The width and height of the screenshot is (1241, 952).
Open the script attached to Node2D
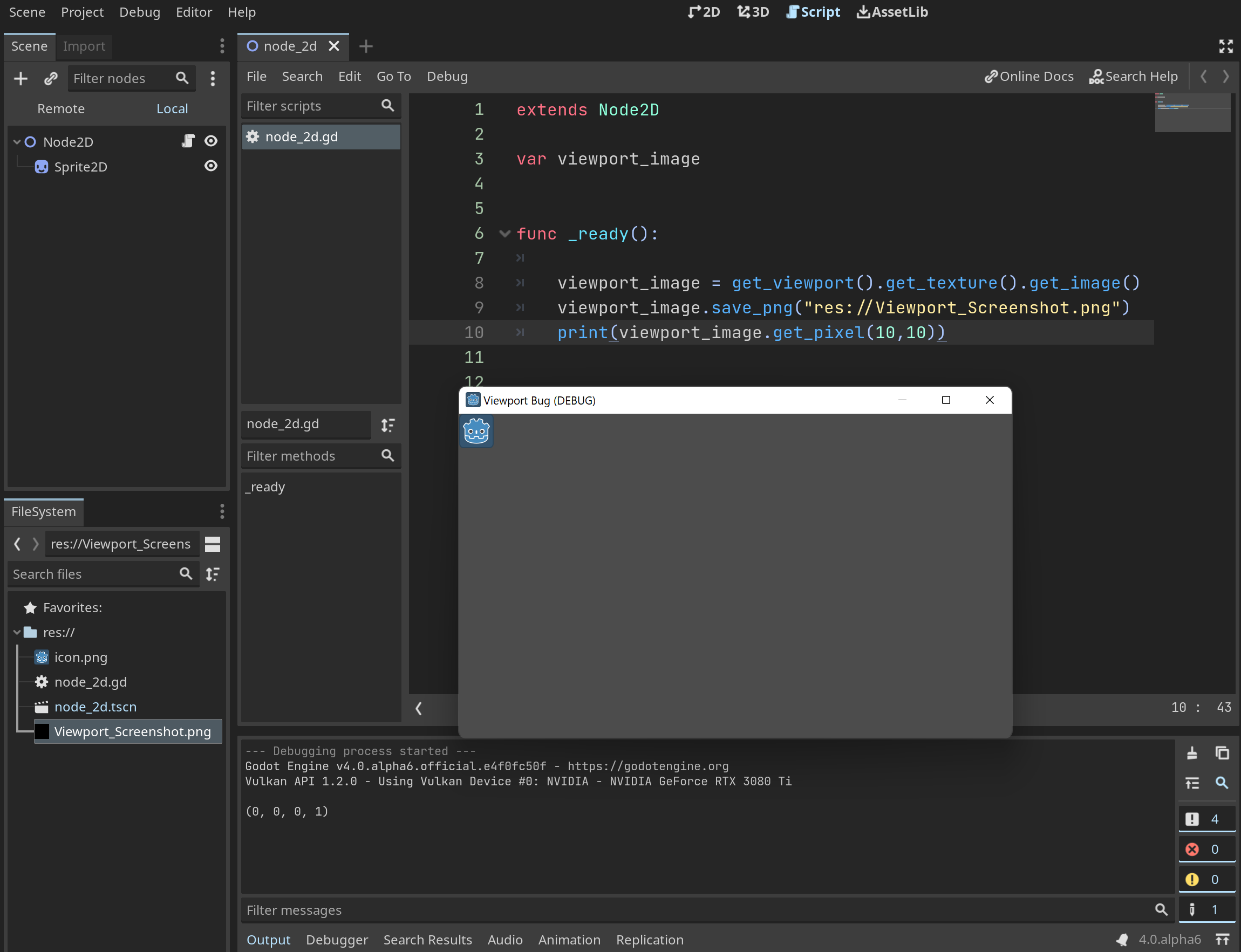pyautogui.click(x=188, y=141)
